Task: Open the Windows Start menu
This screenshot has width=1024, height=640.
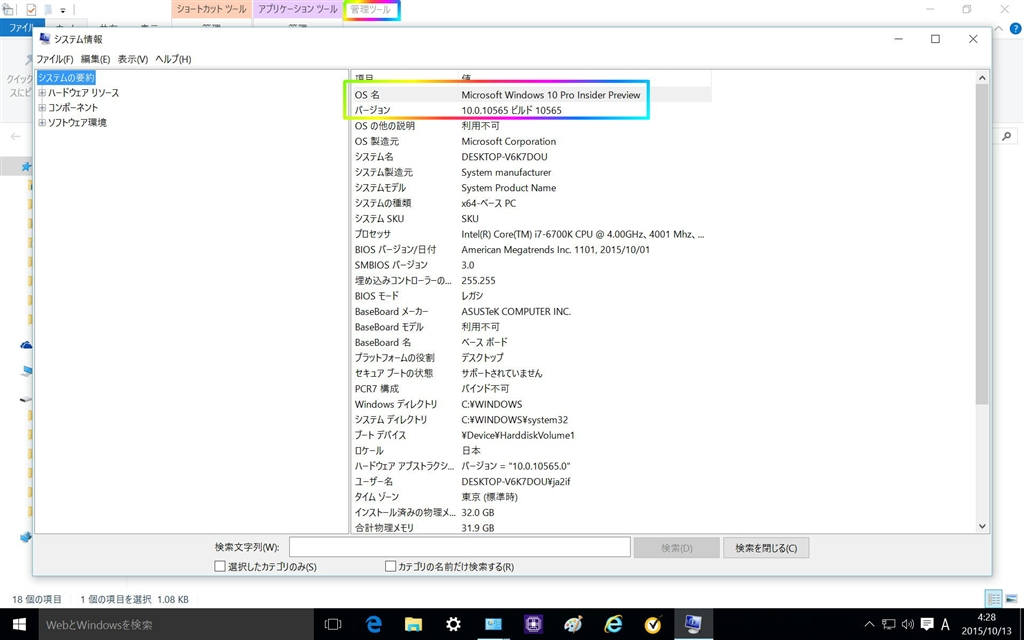Action: (19, 624)
